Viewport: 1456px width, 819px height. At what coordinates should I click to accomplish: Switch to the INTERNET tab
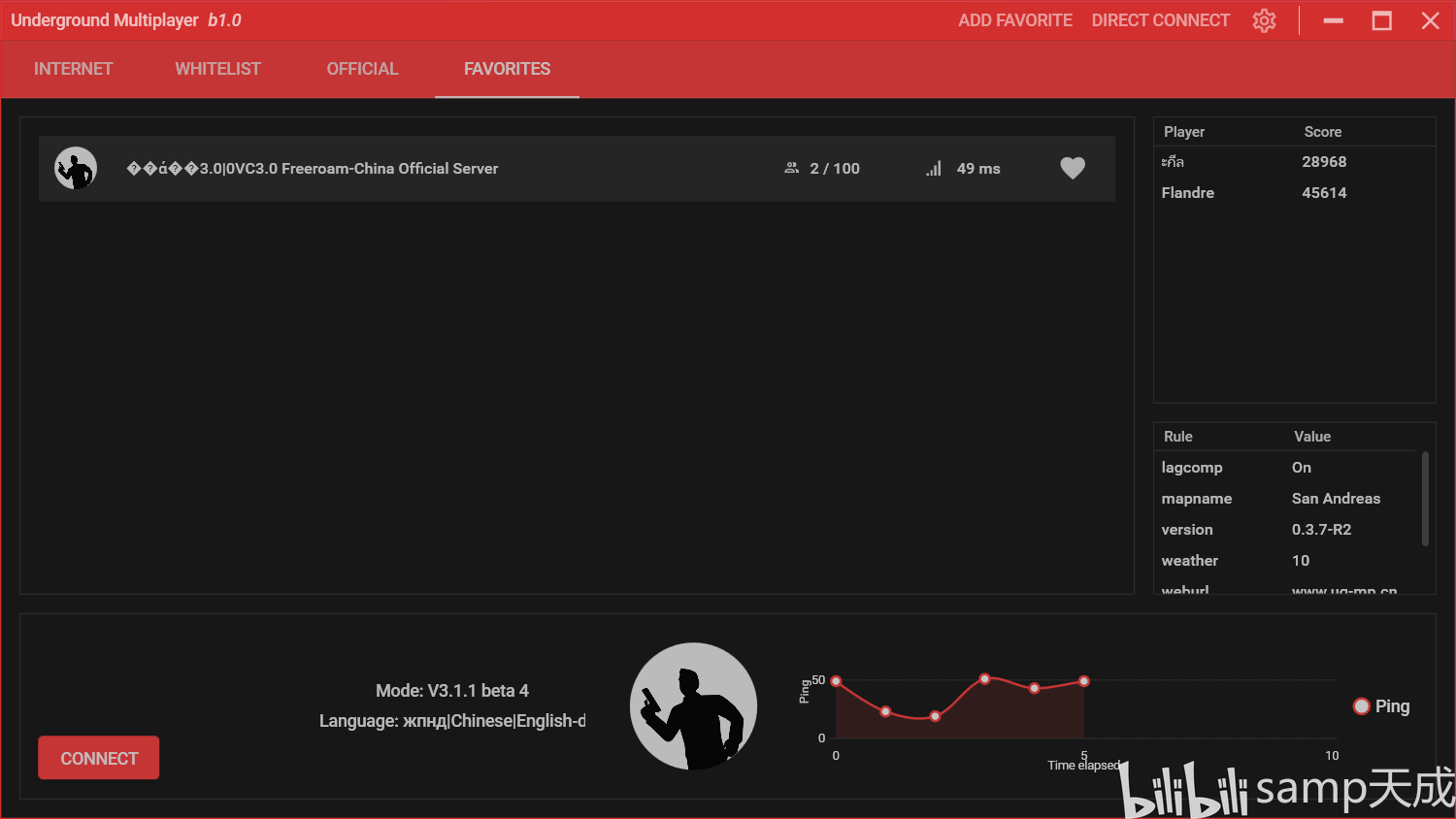pos(74,69)
